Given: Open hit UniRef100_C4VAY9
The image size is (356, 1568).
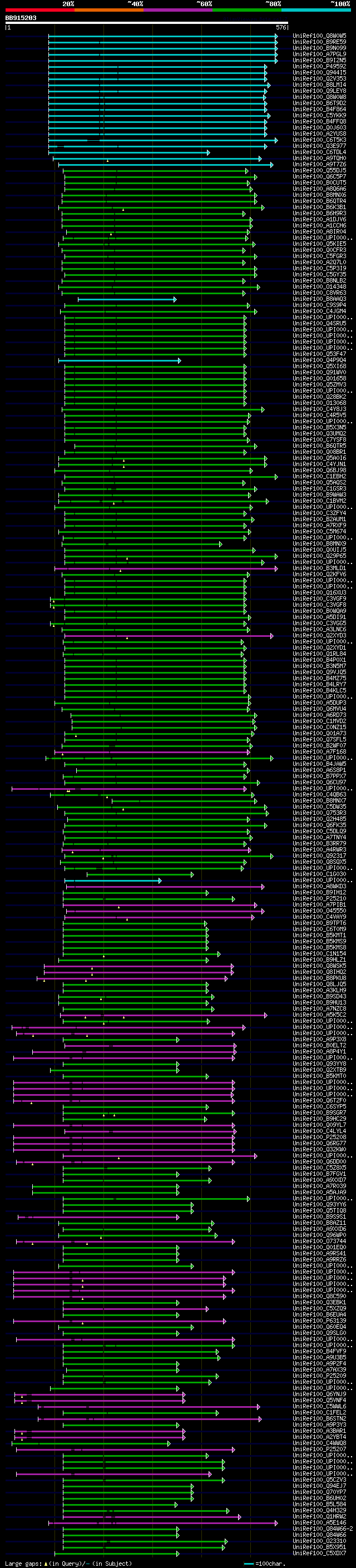Looking at the screenshot, I should (x=319, y=917).
